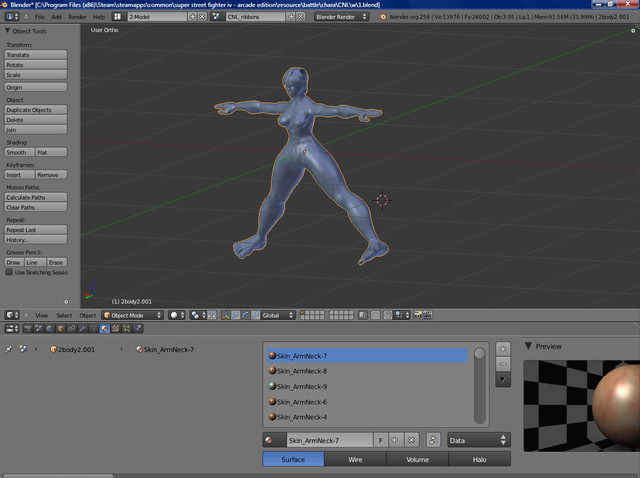Open the Material properties tab icon
Viewport: 640px width, 478px height.
point(105,329)
